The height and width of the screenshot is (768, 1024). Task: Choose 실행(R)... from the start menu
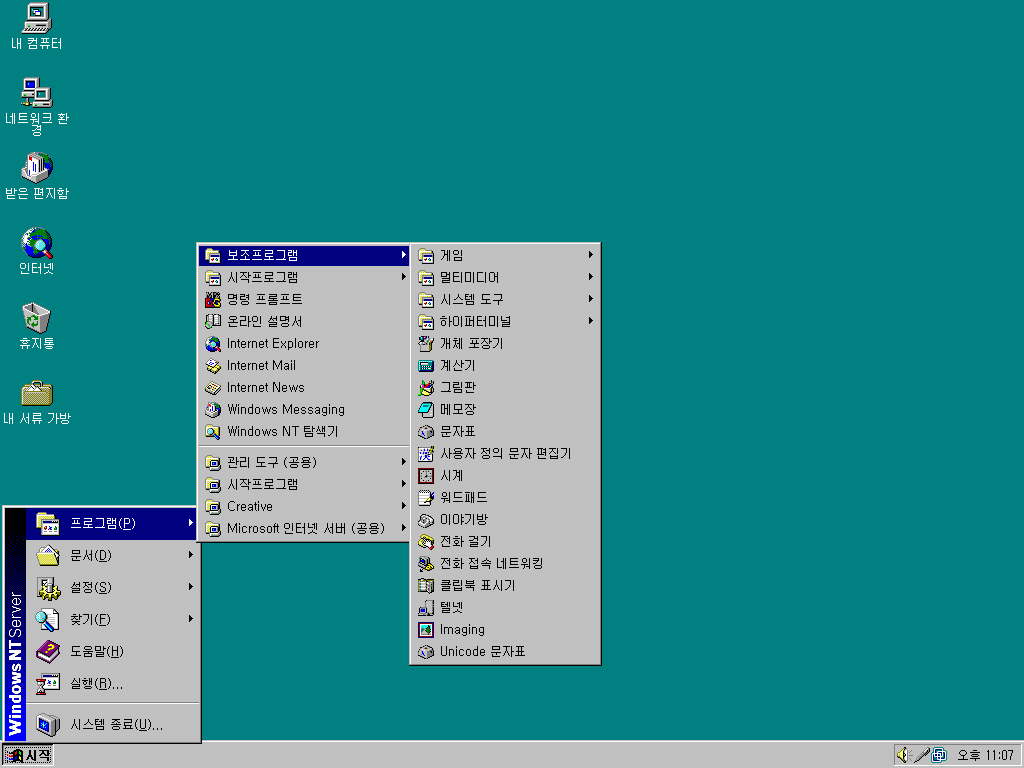112,684
